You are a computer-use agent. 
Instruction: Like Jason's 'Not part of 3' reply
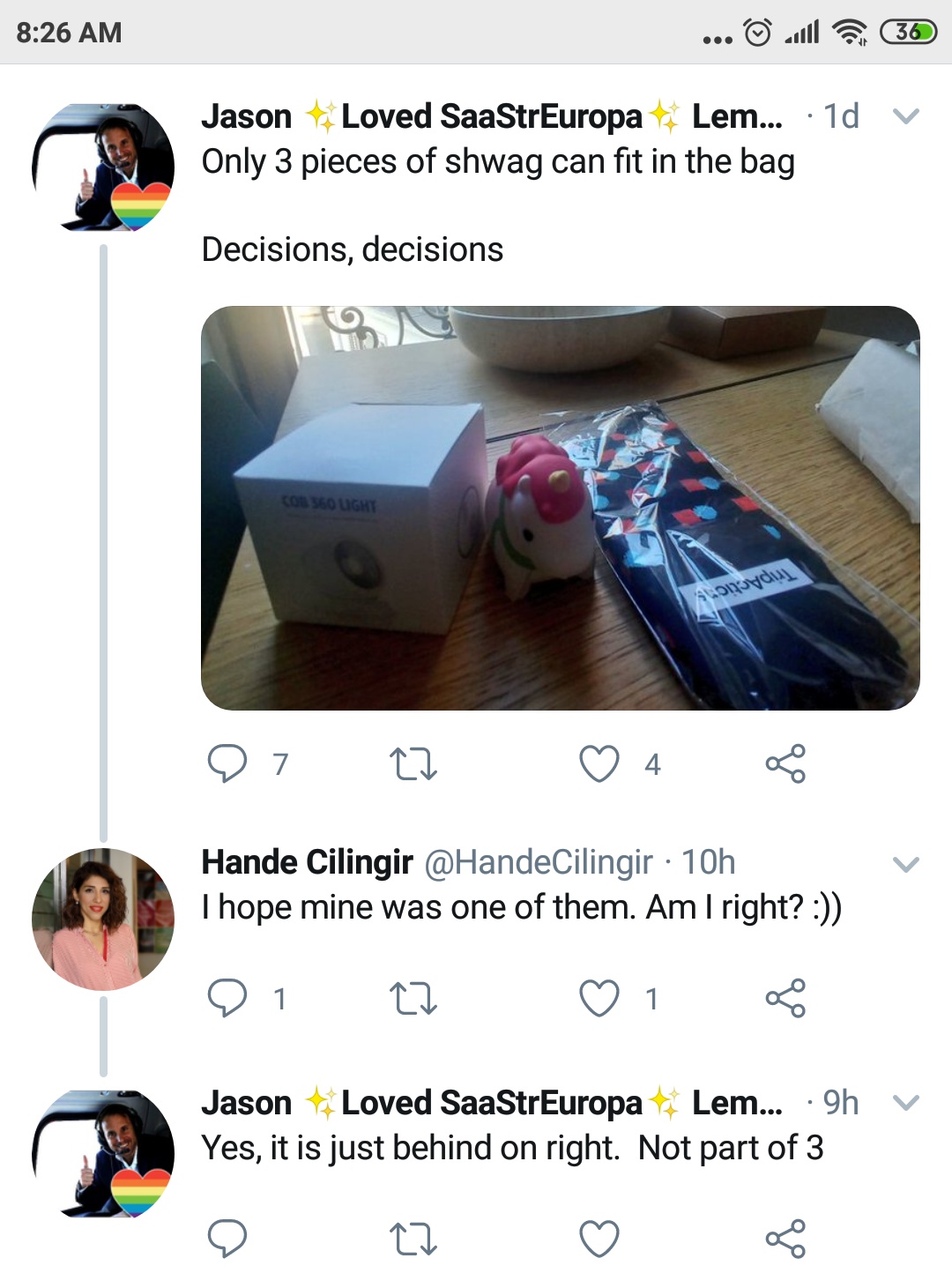599,1239
